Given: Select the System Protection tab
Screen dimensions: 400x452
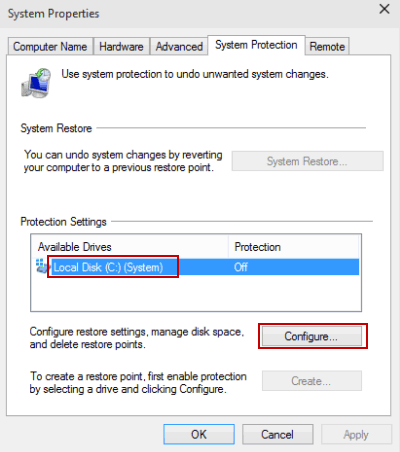Looking at the screenshot, I should 256,45.
